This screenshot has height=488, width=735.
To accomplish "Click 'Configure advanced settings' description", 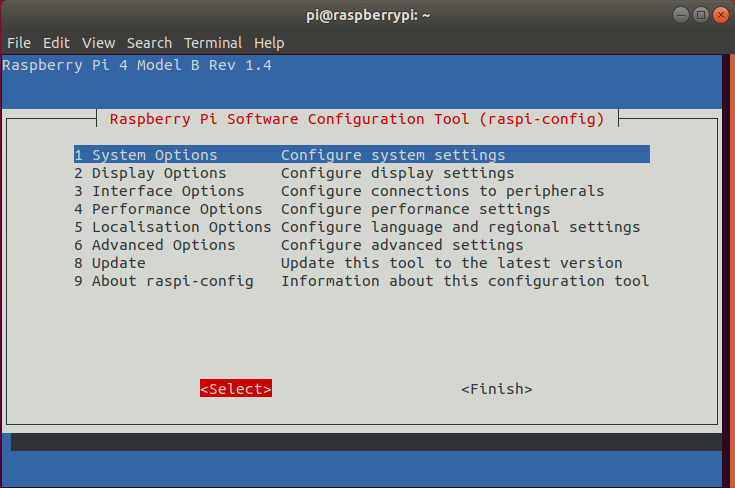I will click(x=402, y=245).
